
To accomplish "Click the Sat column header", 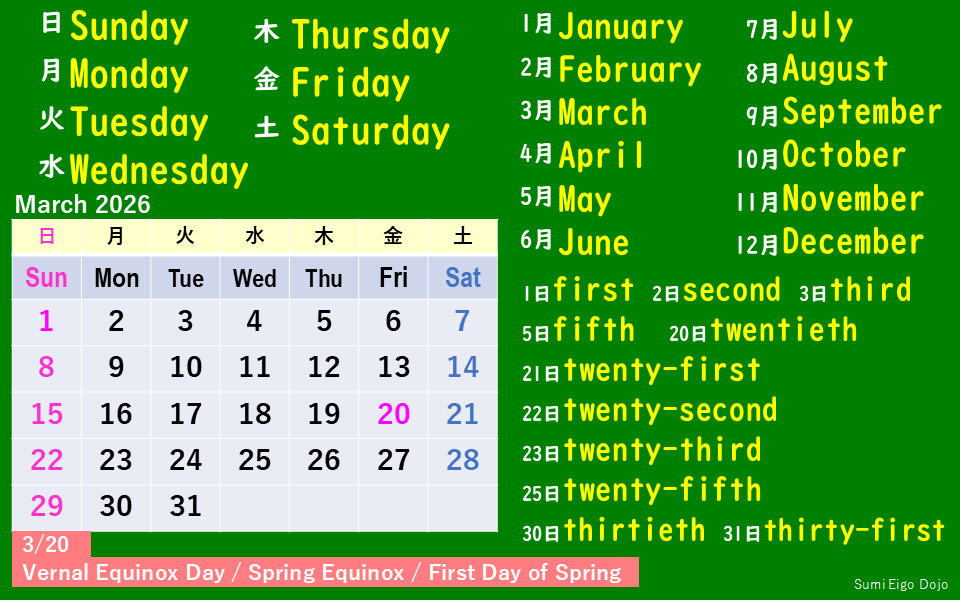I will click(462, 278).
